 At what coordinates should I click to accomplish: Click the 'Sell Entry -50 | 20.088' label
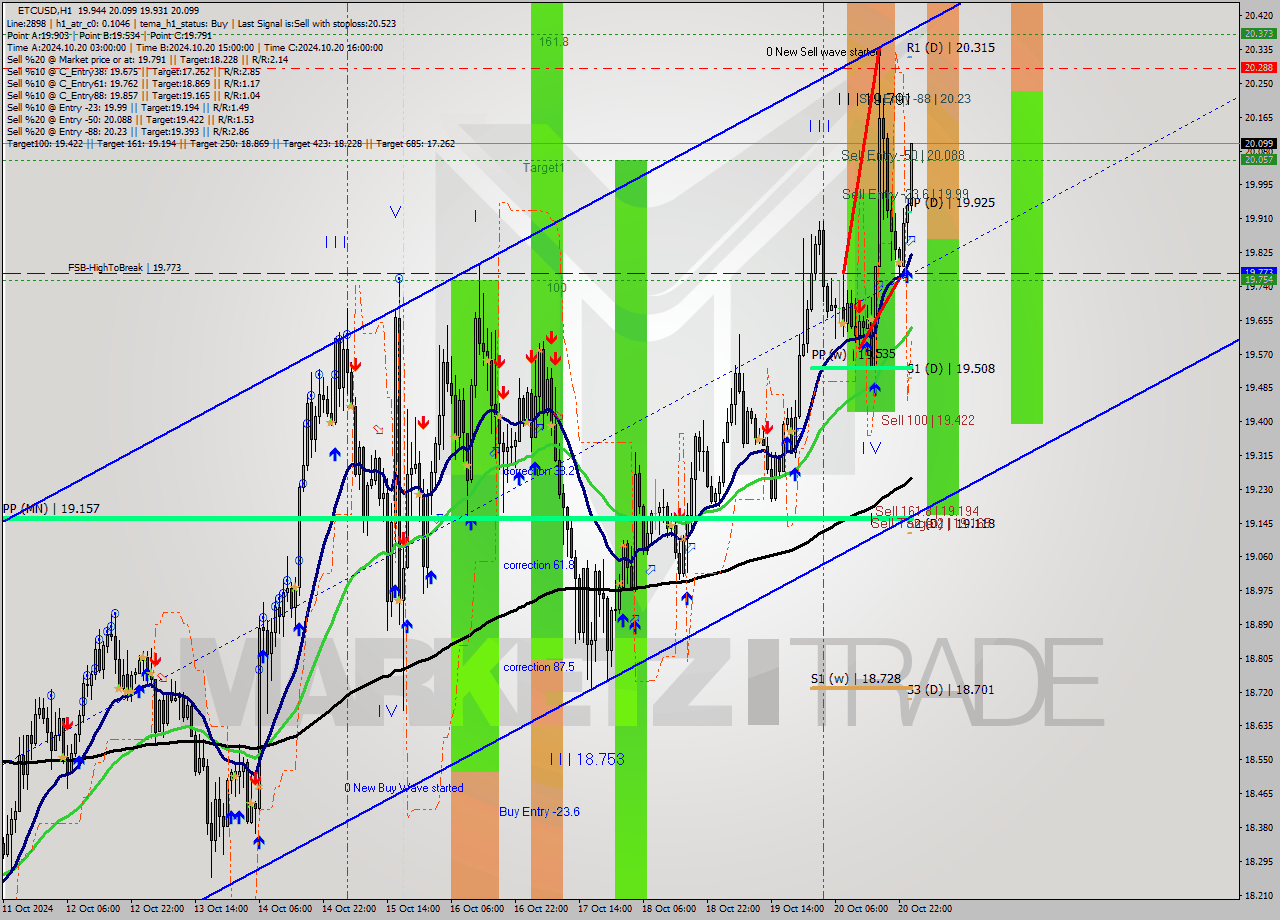(x=903, y=156)
